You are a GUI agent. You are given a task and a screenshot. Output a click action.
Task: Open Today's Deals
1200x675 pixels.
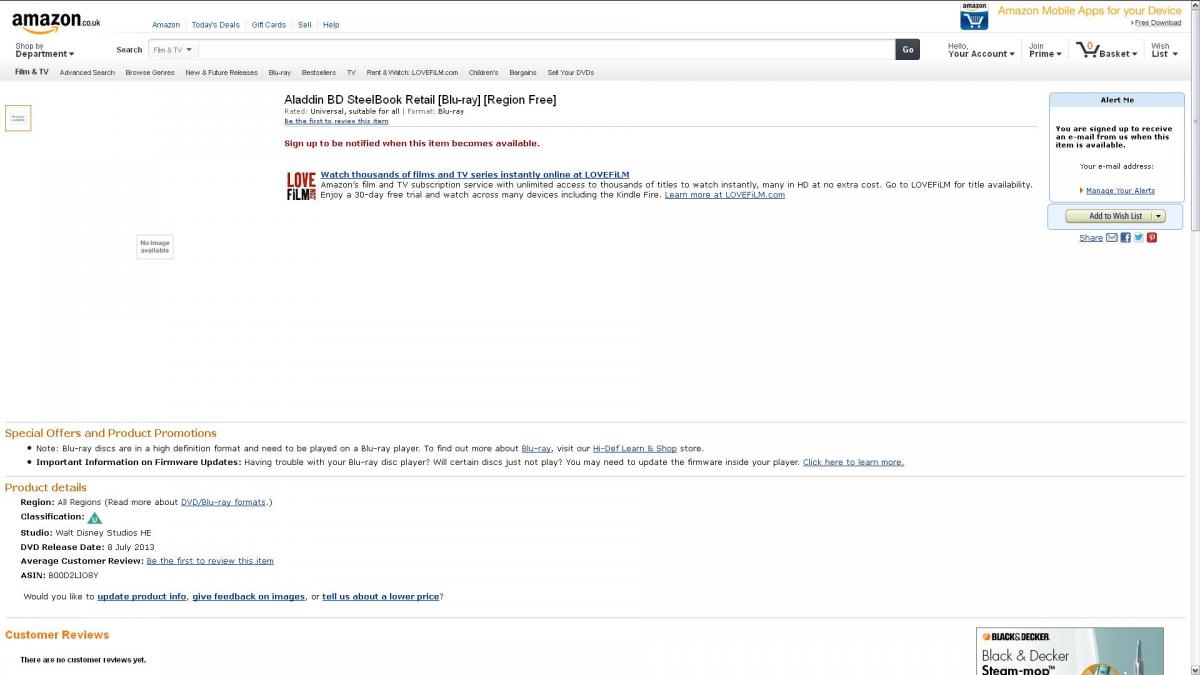click(216, 25)
